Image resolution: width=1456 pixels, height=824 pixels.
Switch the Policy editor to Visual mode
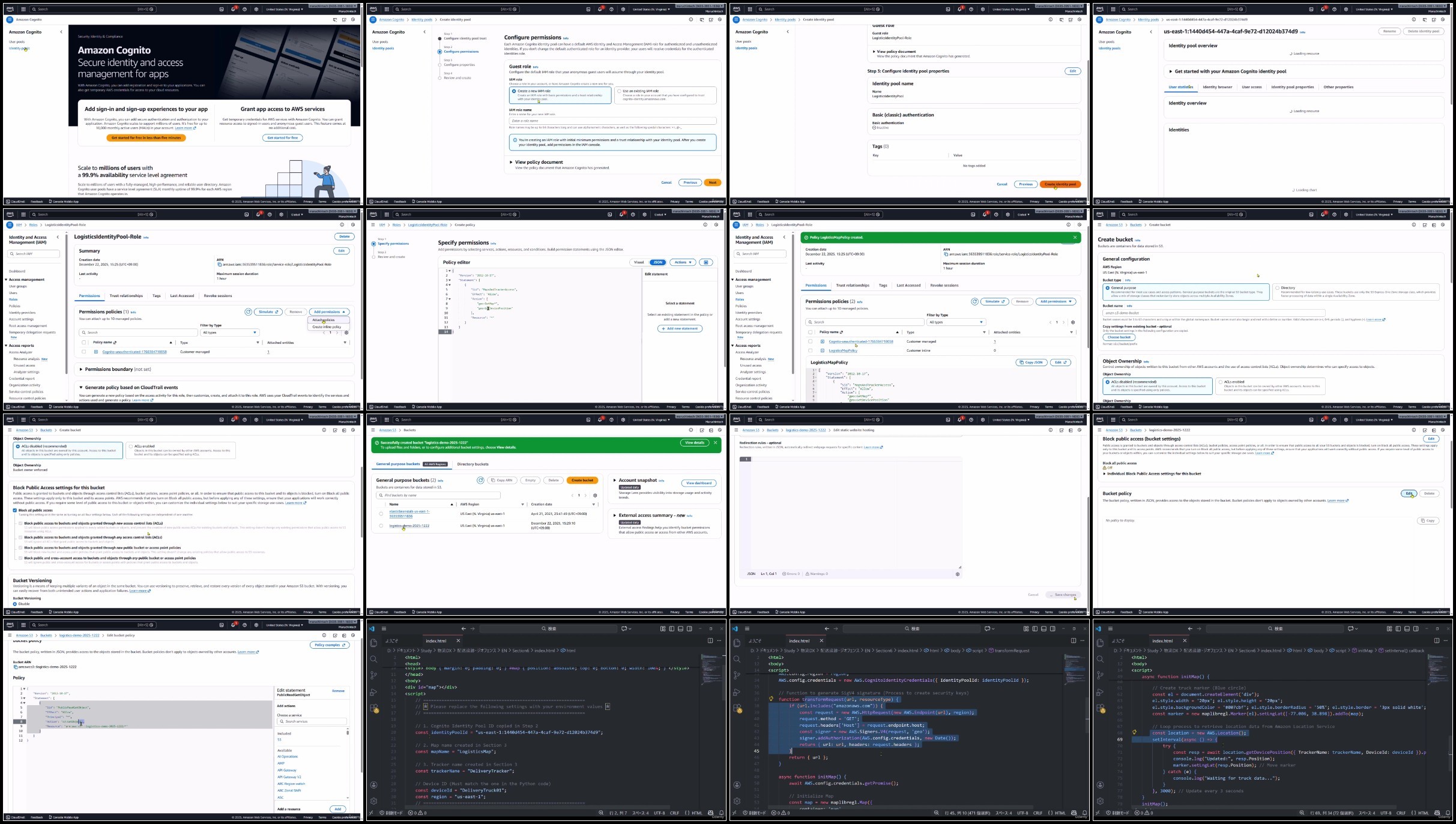tap(639, 262)
